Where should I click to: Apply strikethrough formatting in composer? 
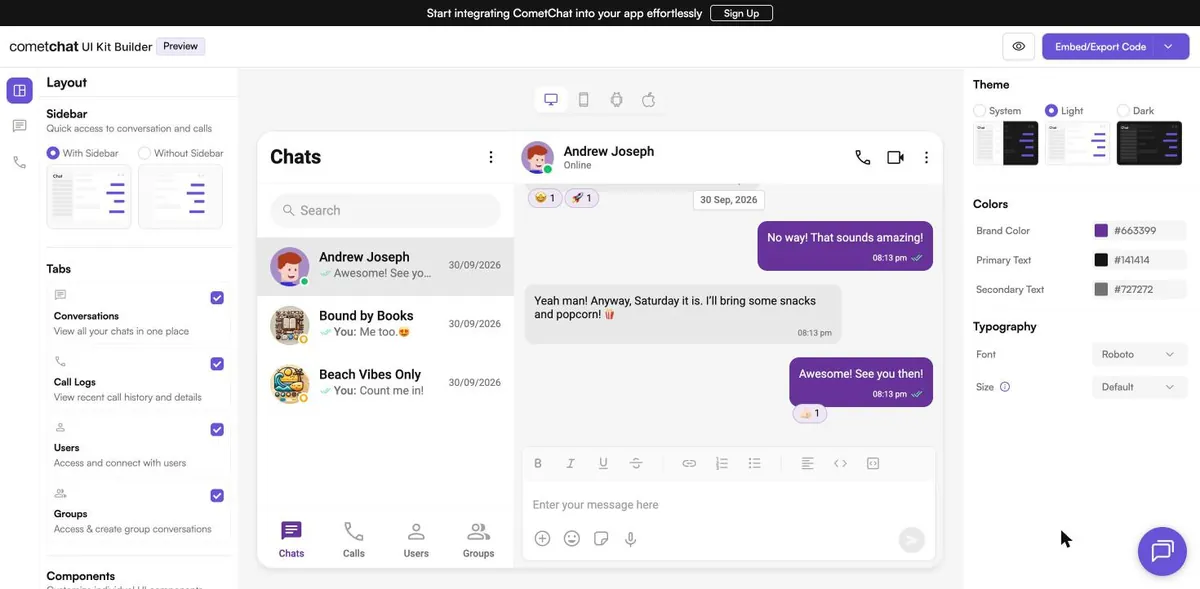(636, 463)
